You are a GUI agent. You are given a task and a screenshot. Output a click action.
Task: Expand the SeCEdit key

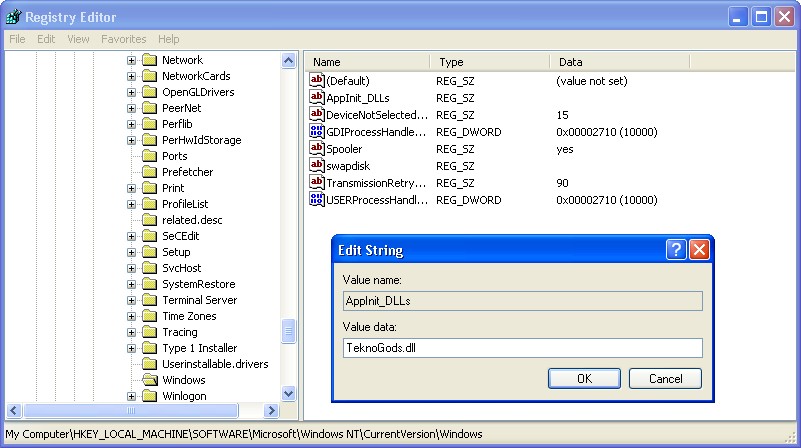coord(131,236)
